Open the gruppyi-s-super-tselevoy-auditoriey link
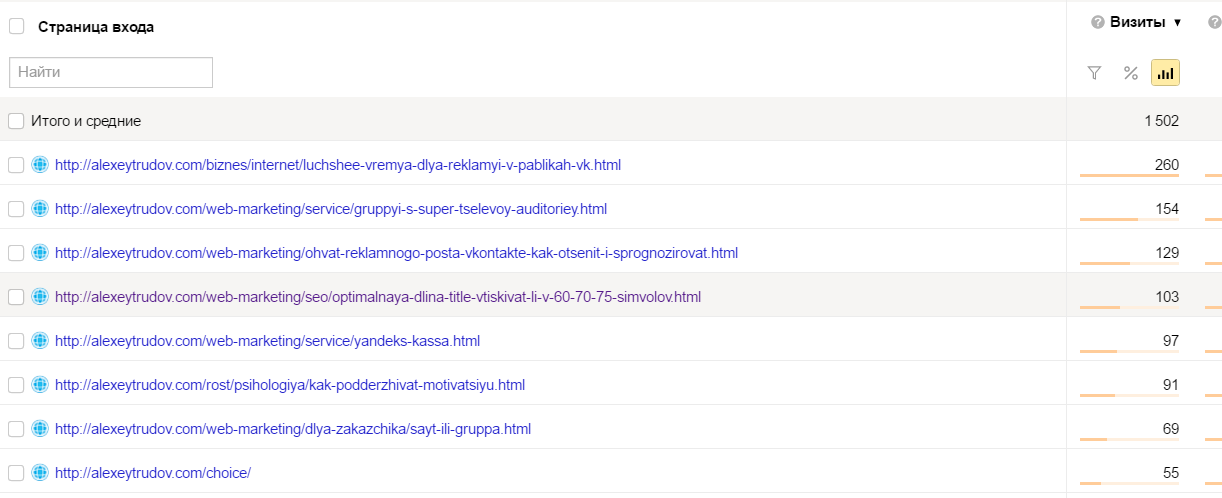Viewport: 1222px width, 498px height. pos(330,209)
